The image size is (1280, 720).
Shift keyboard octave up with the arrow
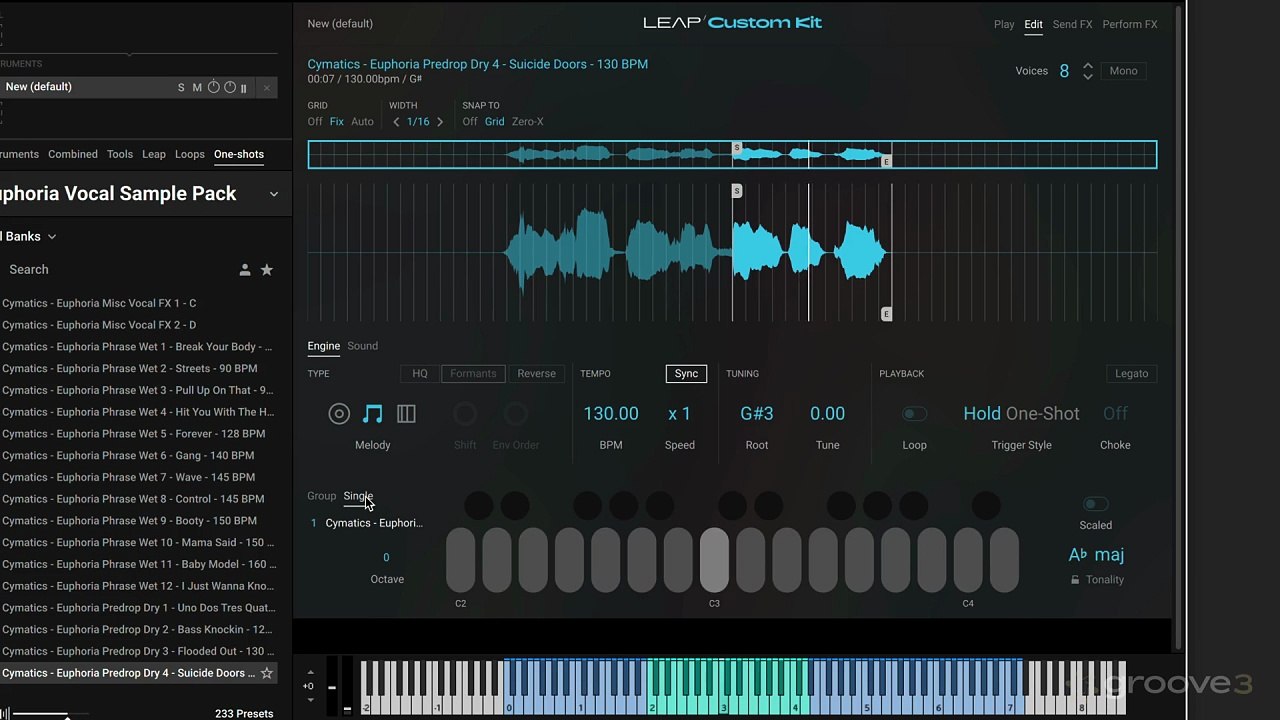click(x=310, y=673)
